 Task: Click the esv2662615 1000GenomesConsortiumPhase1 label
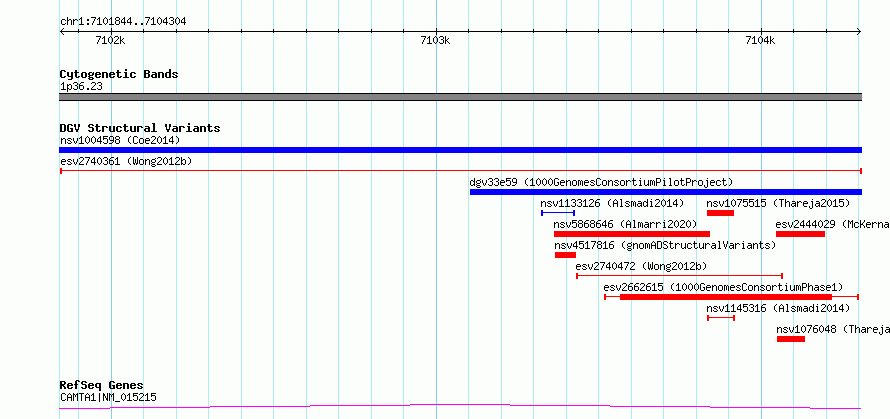click(724, 287)
